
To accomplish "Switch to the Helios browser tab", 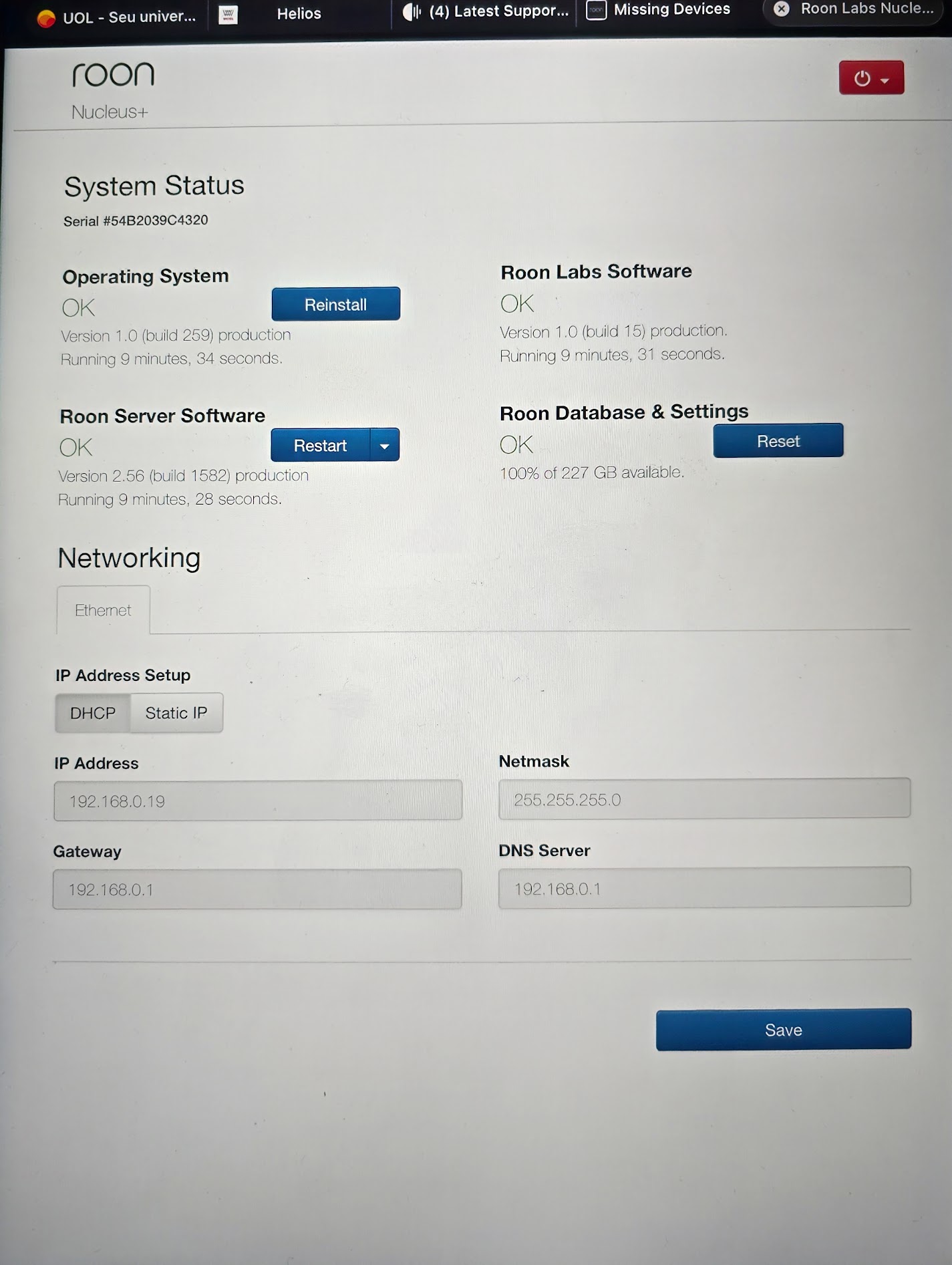I will [x=299, y=13].
